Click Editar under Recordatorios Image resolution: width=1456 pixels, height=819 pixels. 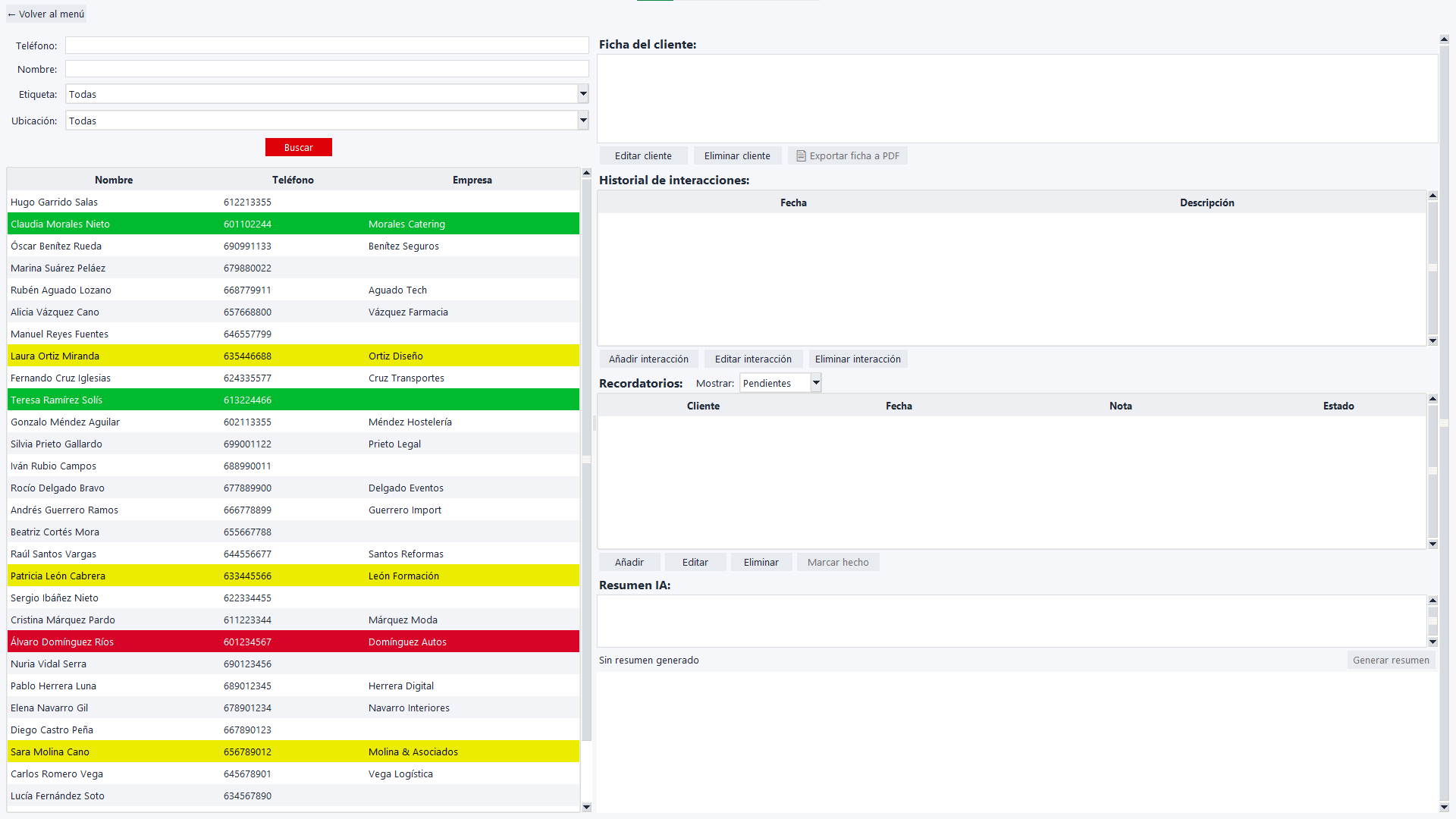(695, 562)
